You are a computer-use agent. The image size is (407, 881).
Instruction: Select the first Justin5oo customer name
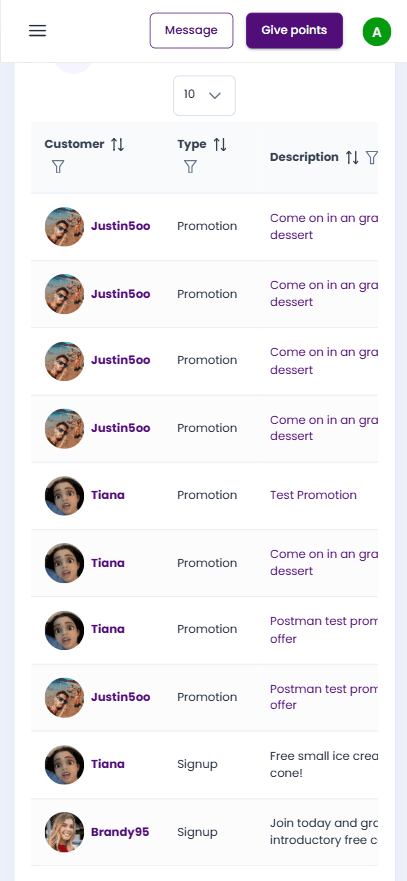pyautogui.click(x=121, y=226)
